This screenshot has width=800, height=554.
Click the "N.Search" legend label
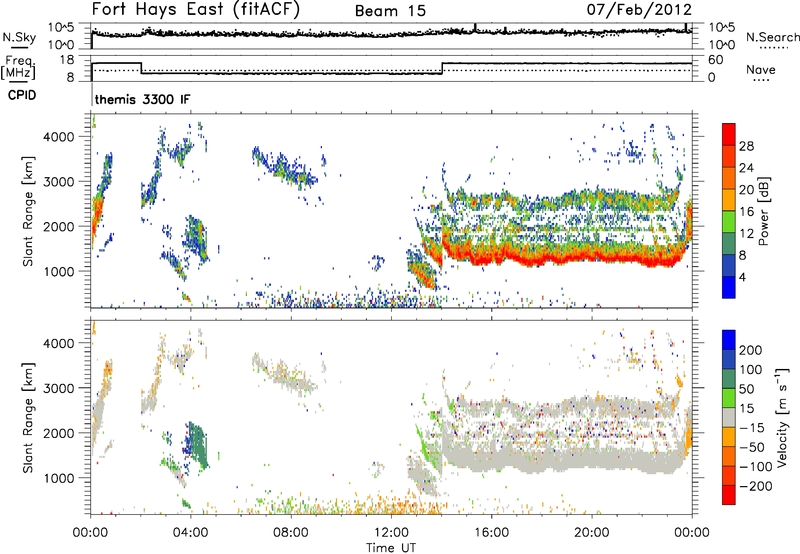point(772,37)
